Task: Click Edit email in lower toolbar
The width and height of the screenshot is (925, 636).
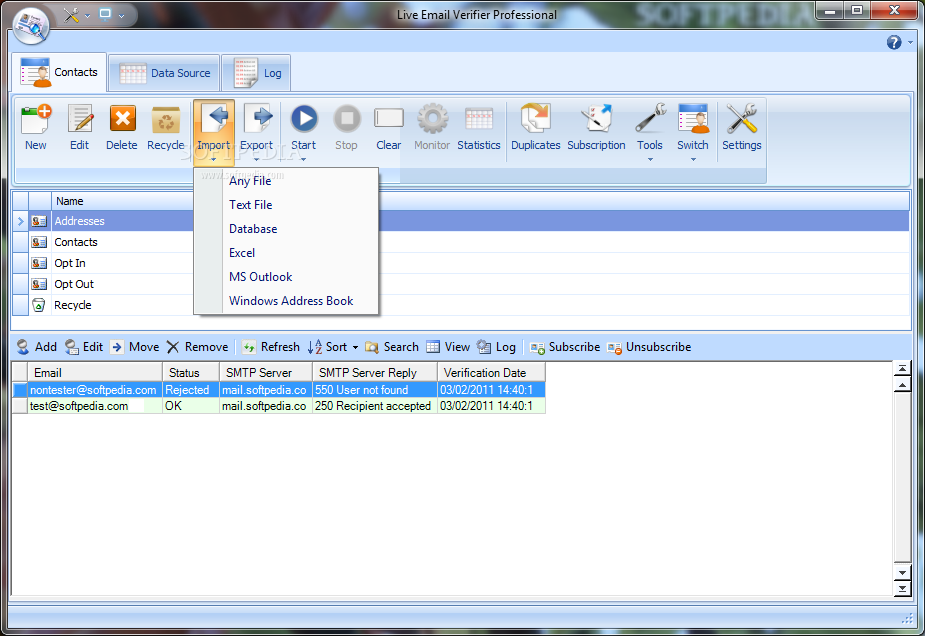Action: (x=84, y=347)
